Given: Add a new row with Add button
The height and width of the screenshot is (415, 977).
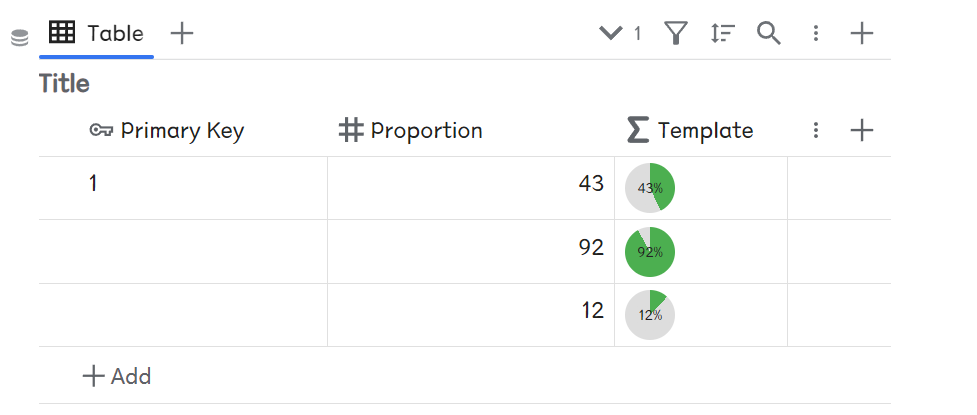Looking at the screenshot, I should pyautogui.click(x=117, y=376).
